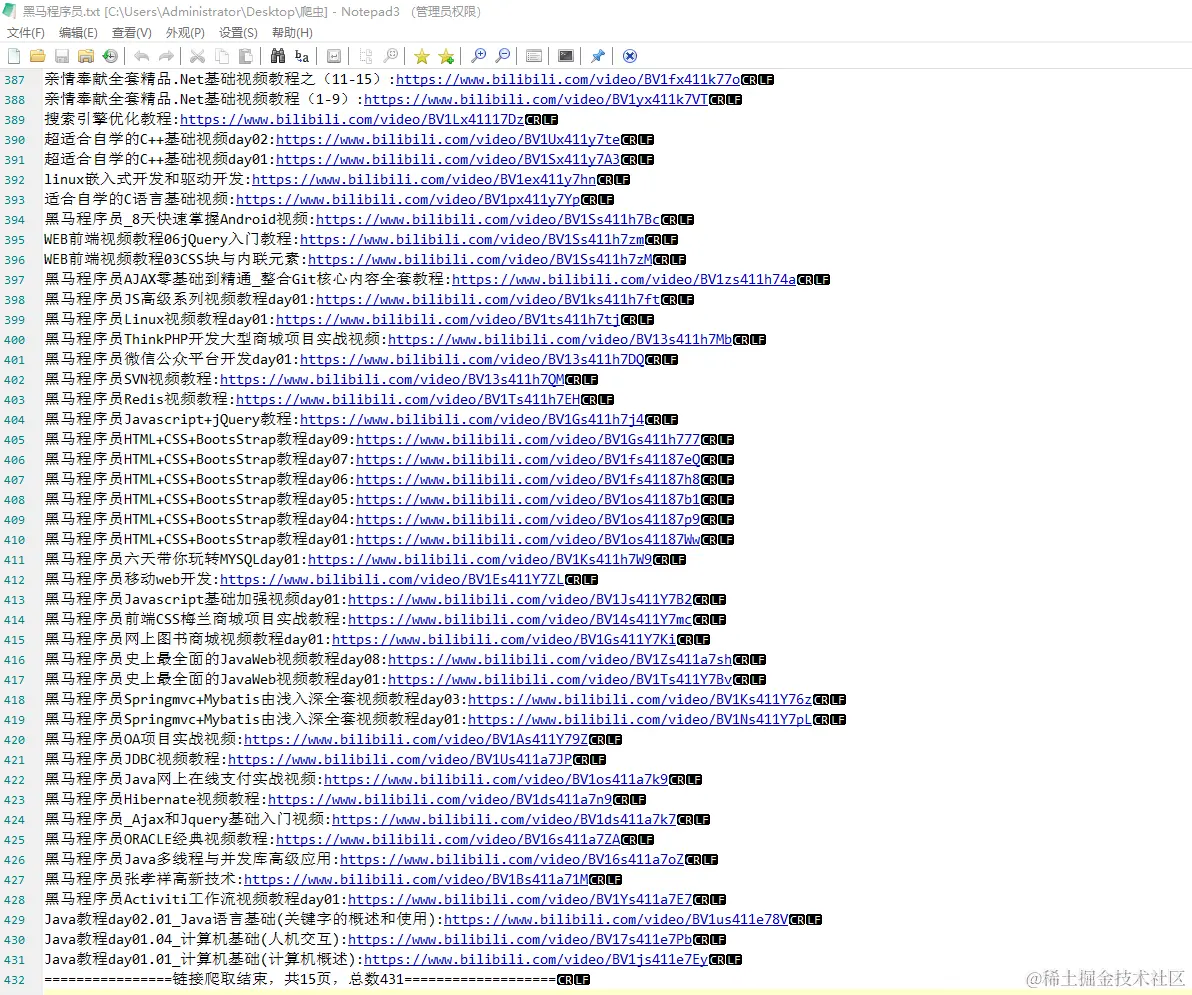Click the toggle folds icon
The width and height of the screenshot is (1192, 995).
366,56
